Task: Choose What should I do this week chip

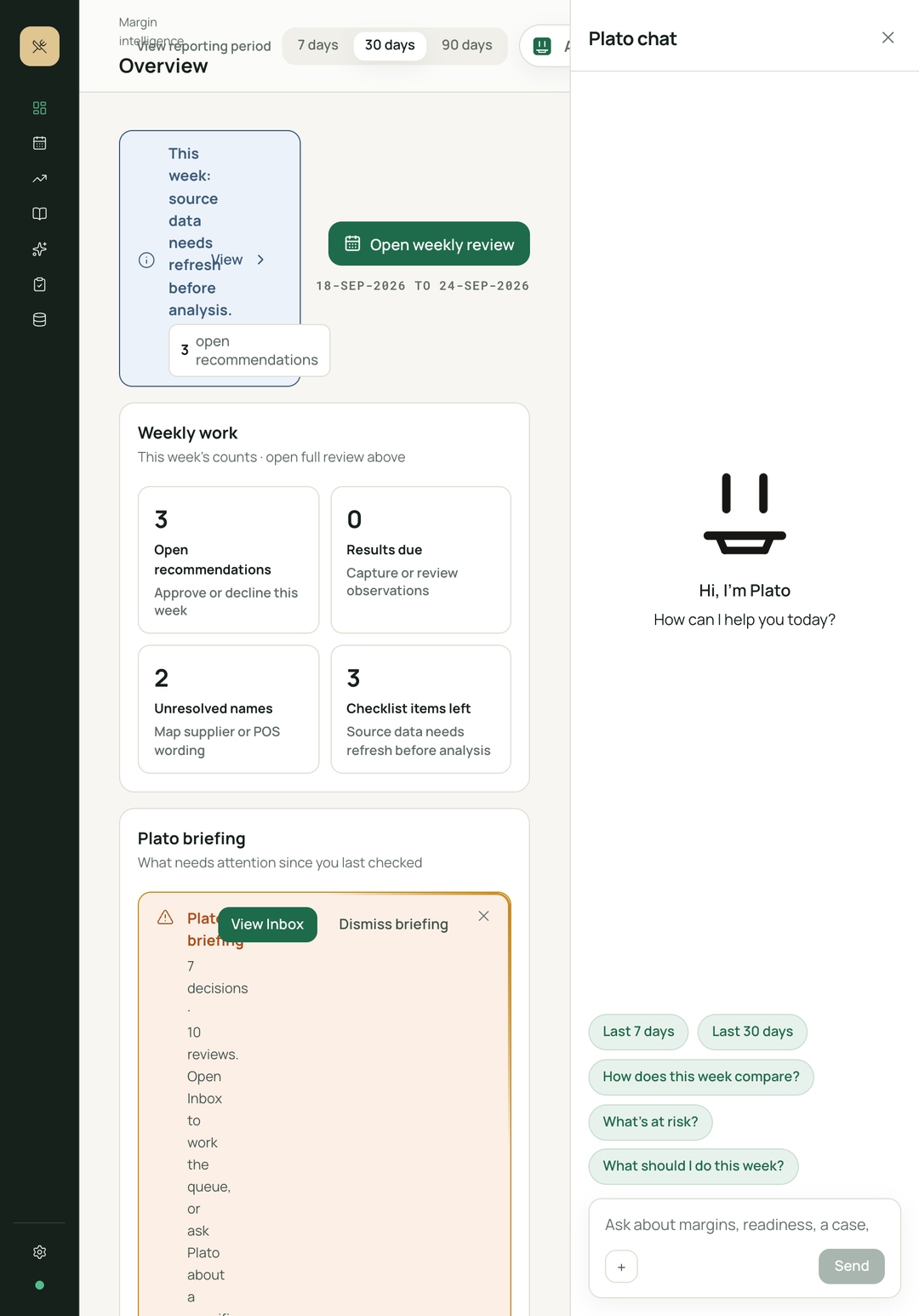Action: [x=694, y=1166]
